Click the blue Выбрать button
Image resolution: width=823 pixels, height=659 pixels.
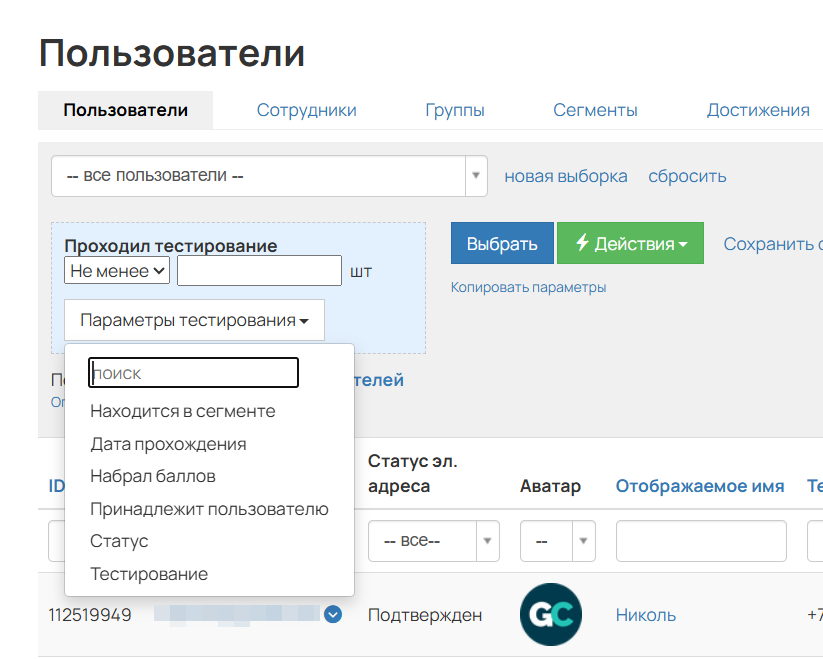[x=501, y=242]
